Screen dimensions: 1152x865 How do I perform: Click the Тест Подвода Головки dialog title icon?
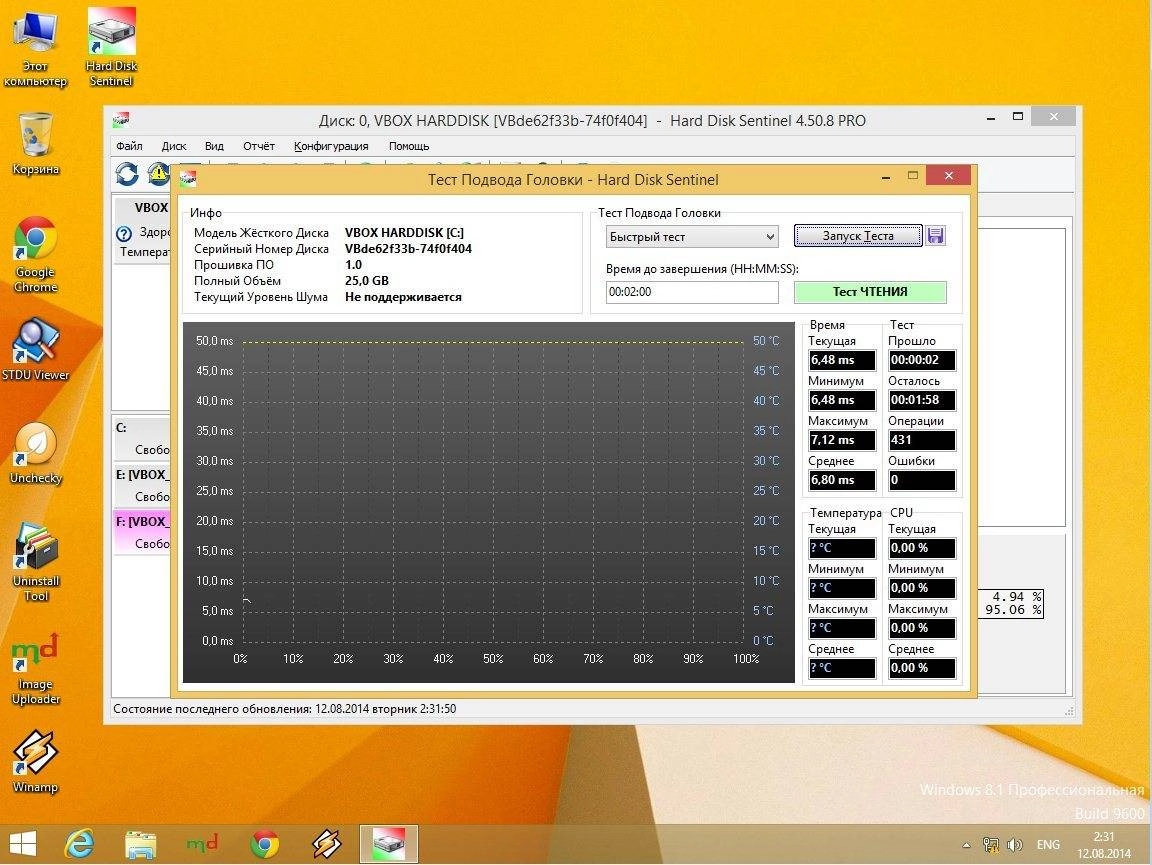188,179
